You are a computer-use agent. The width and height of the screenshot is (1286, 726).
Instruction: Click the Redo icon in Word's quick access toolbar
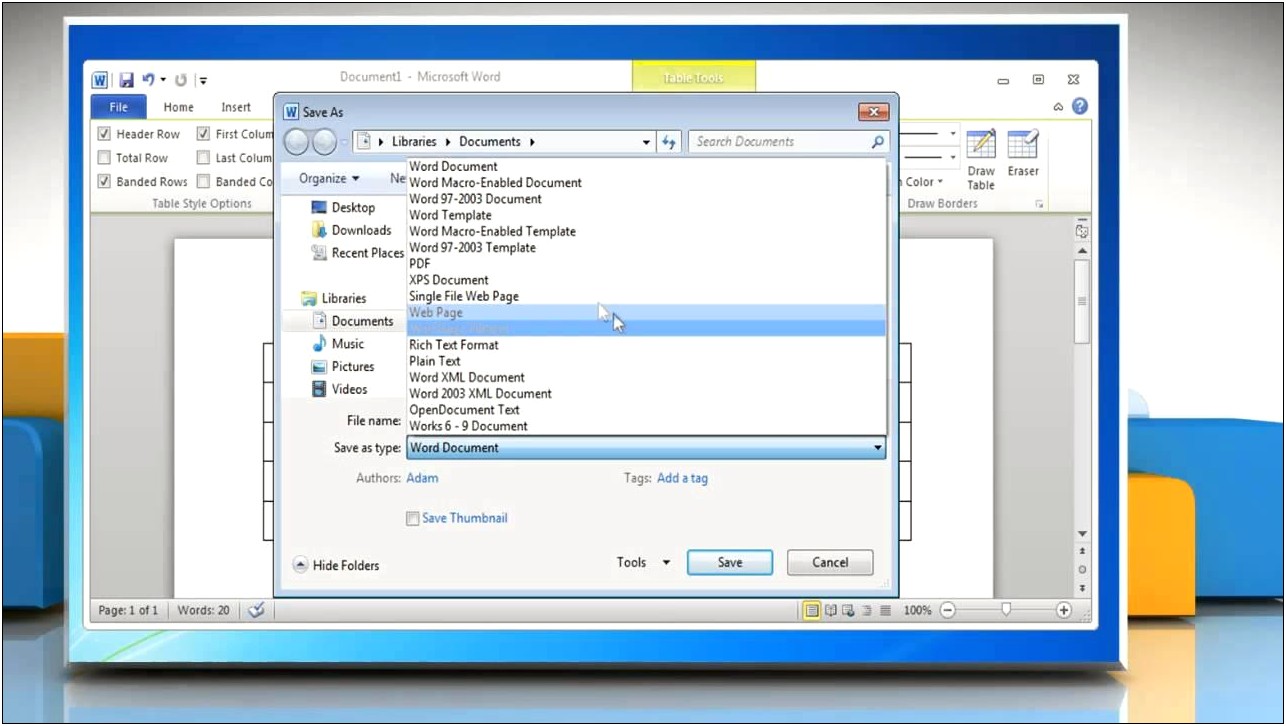click(181, 81)
